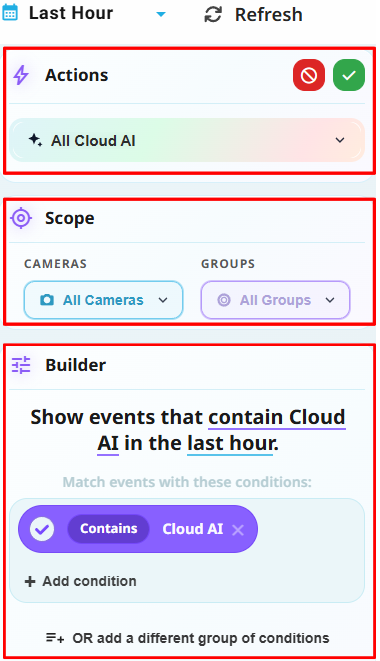Click the Cloud AI label in condition chip
Viewport: 380px width, 661px height.
point(193,529)
